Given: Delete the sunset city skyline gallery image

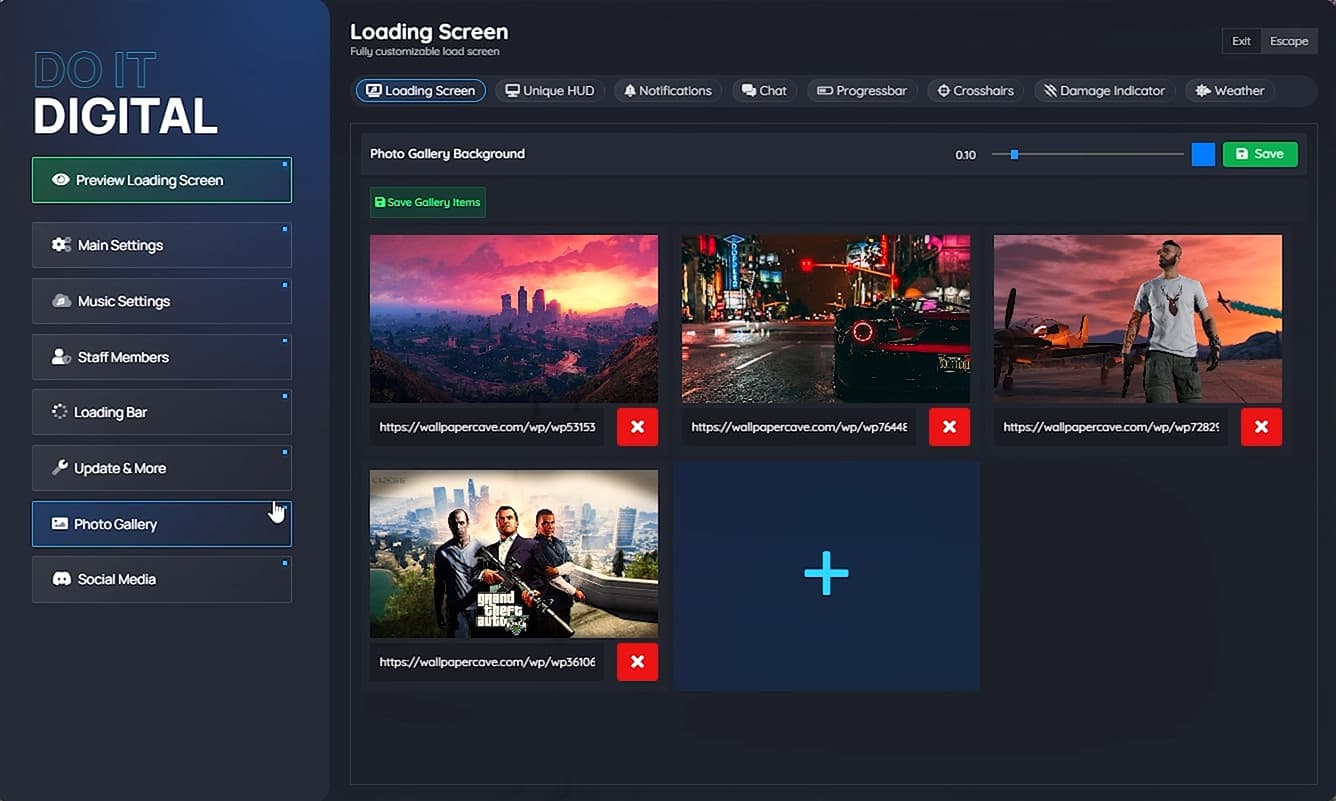Looking at the screenshot, I should tap(637, 427).
